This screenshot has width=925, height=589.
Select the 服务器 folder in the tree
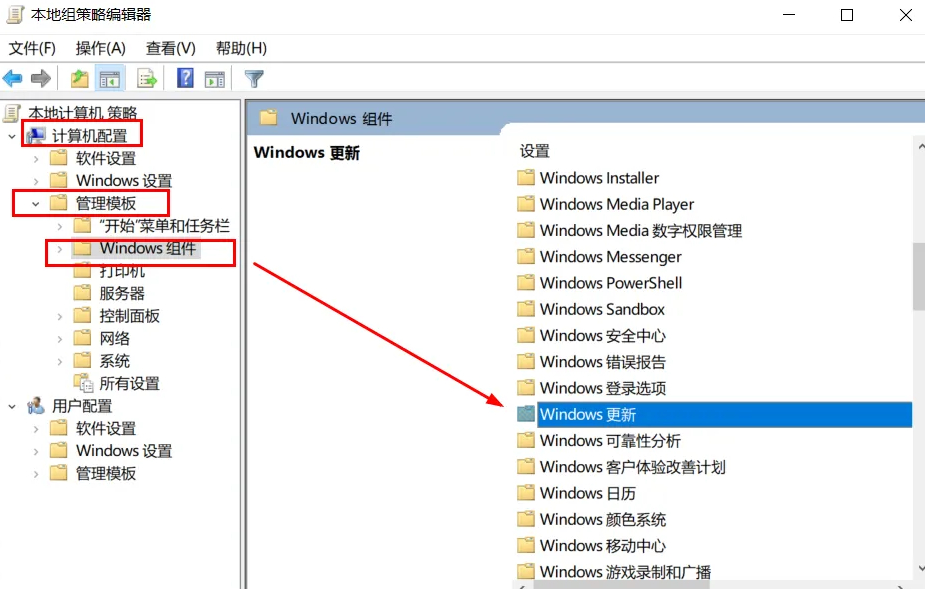[x=122, y=293]
